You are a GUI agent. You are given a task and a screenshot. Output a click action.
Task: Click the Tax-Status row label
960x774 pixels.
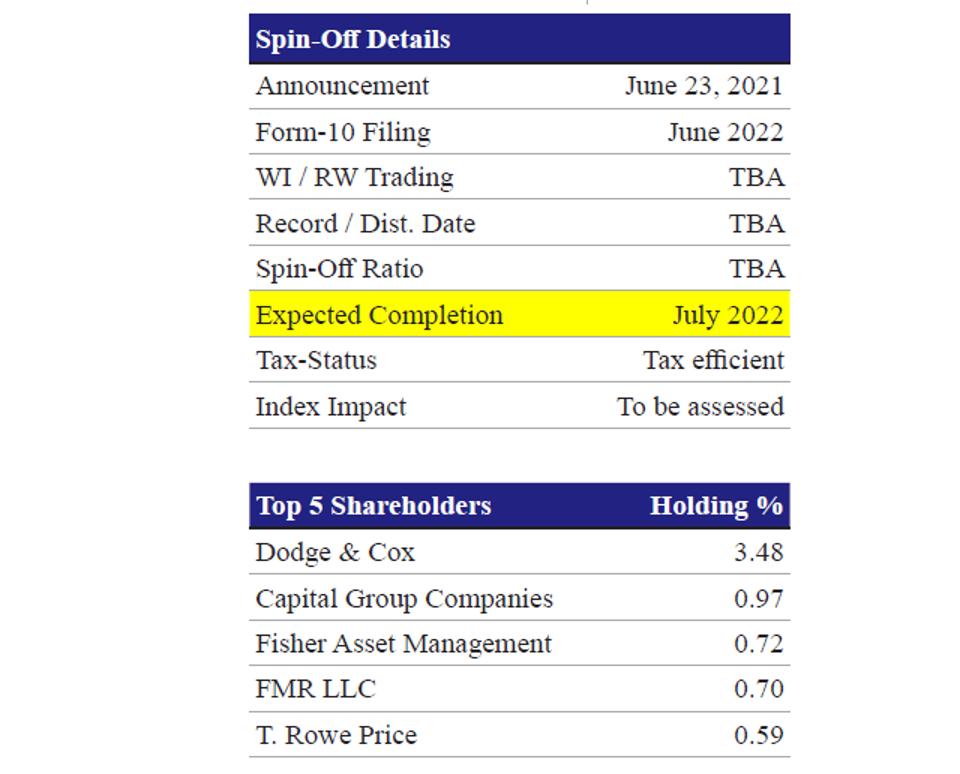[316, 360]
